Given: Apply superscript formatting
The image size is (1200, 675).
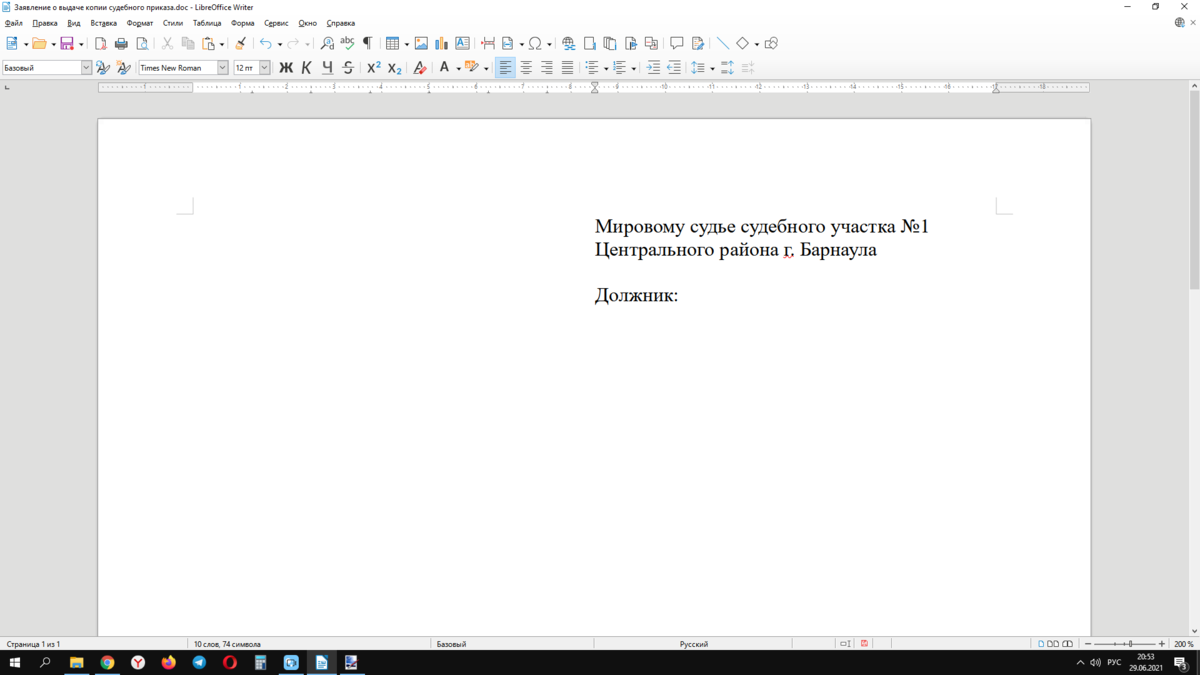Looking at the screenshot, I should pos(374,68).
